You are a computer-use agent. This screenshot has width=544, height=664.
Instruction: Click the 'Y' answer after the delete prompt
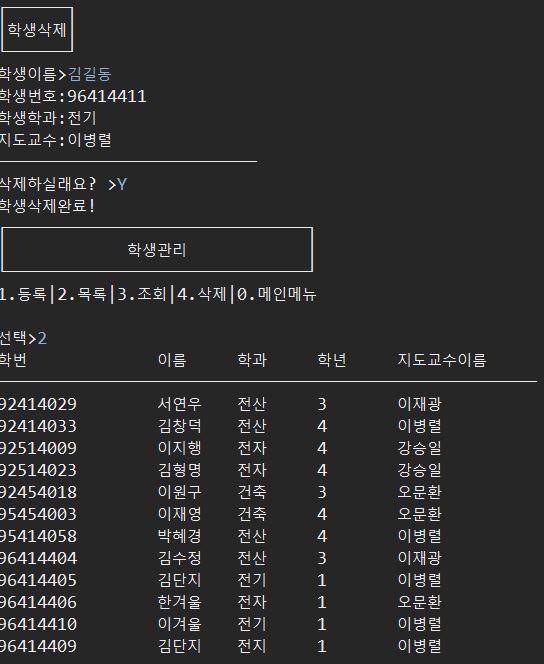(122, 184)
